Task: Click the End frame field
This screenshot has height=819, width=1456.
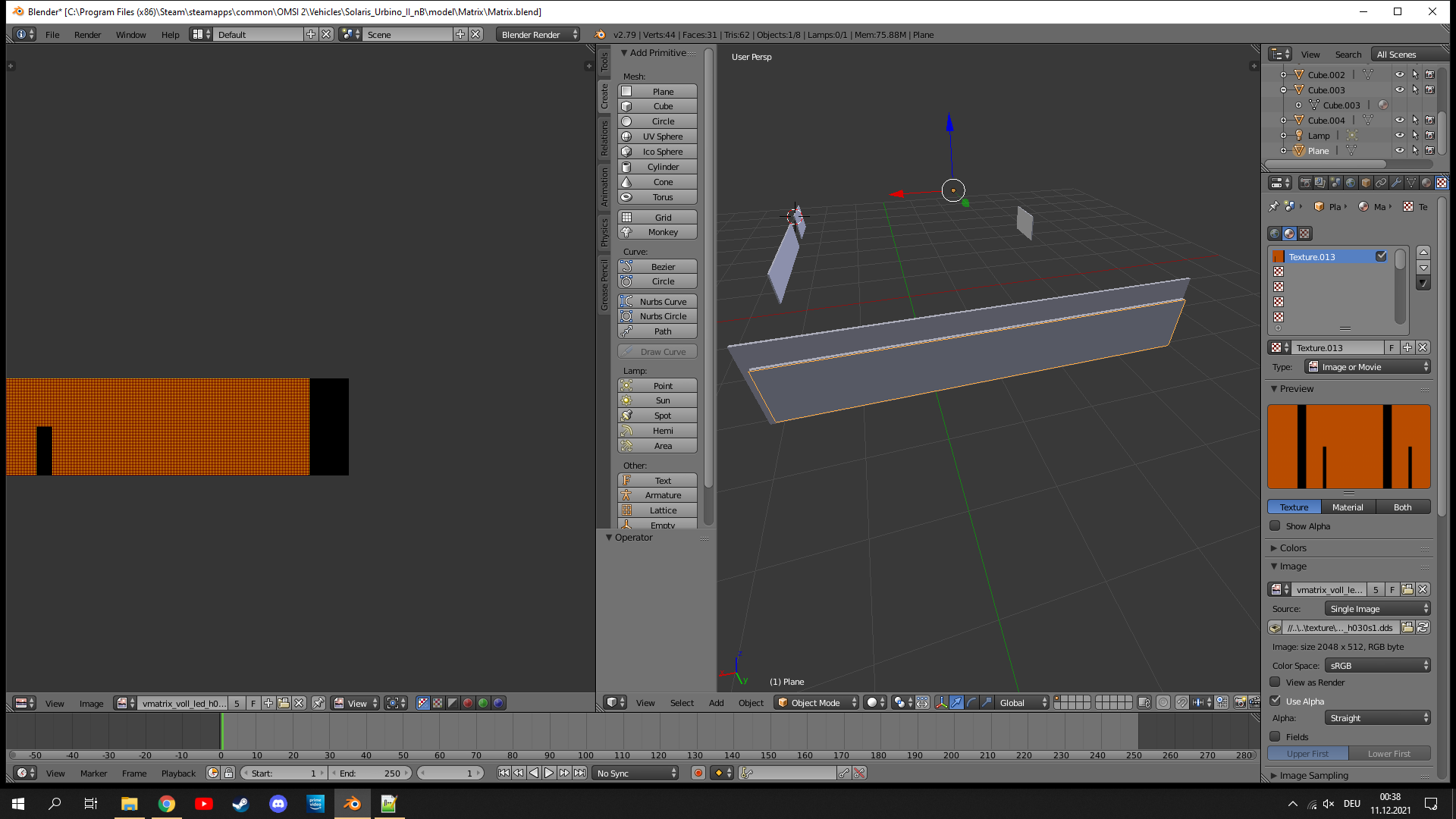Action: pyautogui.click(x=372, y=773)
